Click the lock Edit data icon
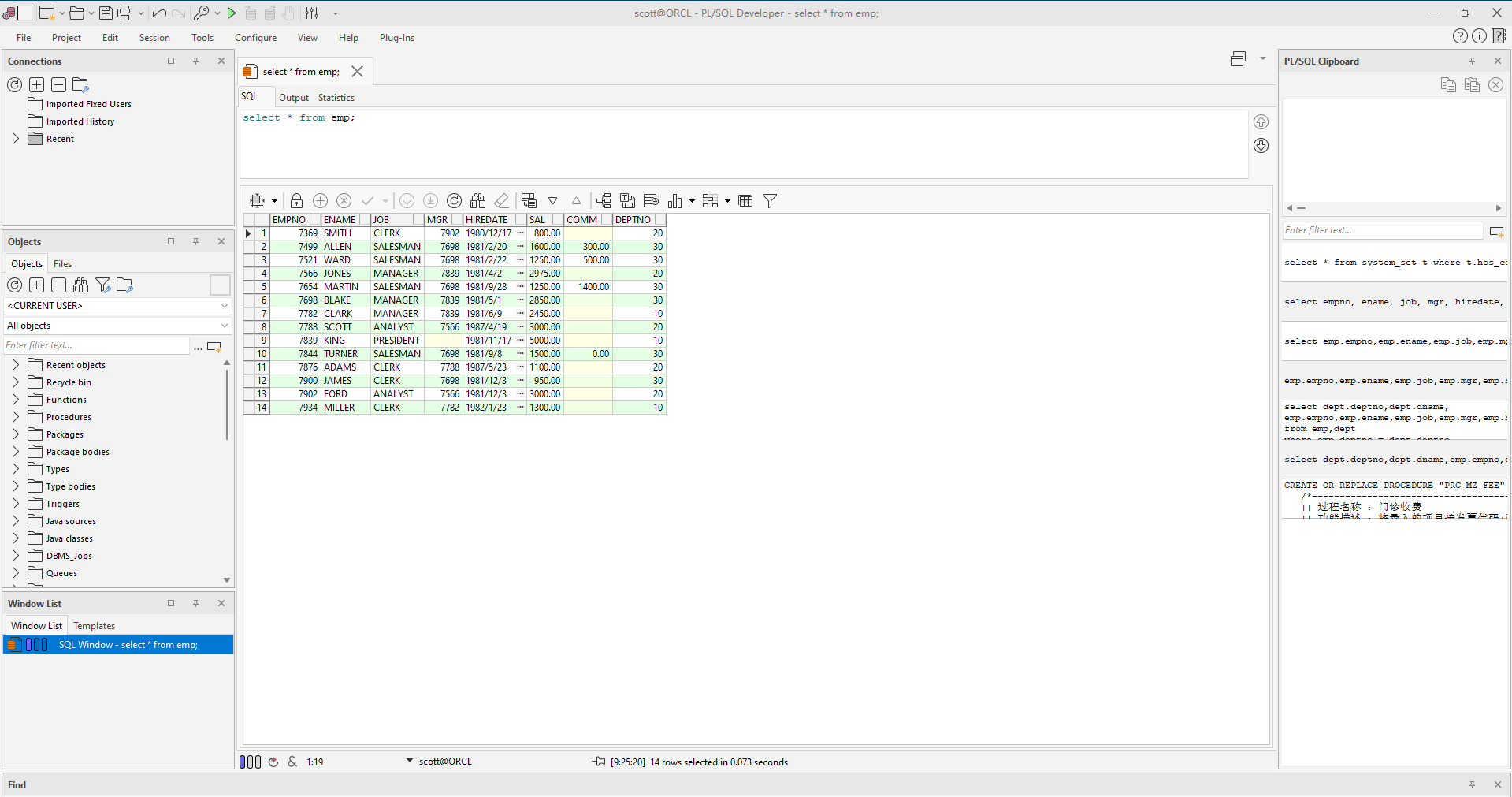This screenshot has width=1512, height=797. coord(296,201)
